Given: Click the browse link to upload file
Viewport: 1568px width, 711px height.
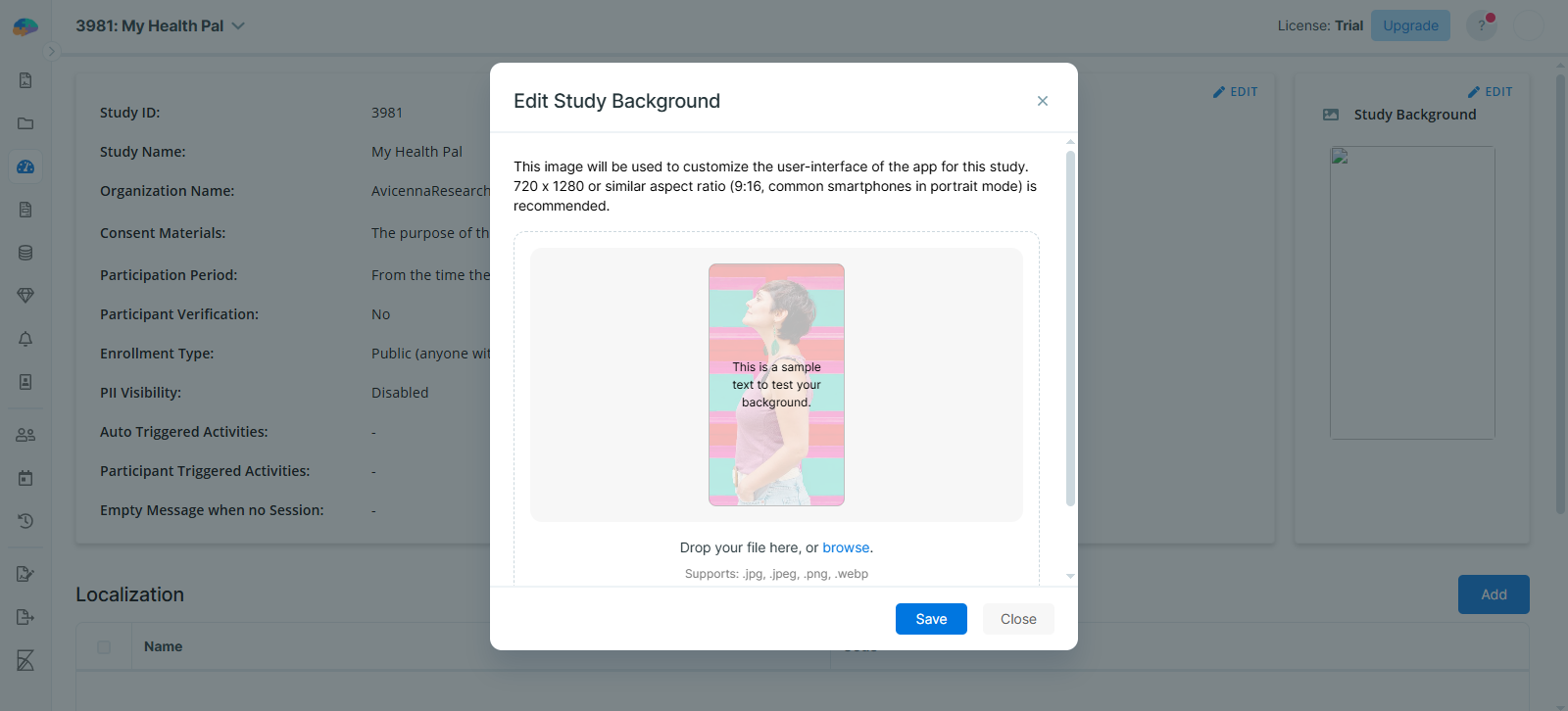Looking at the screenshot, I should [846, 547].
